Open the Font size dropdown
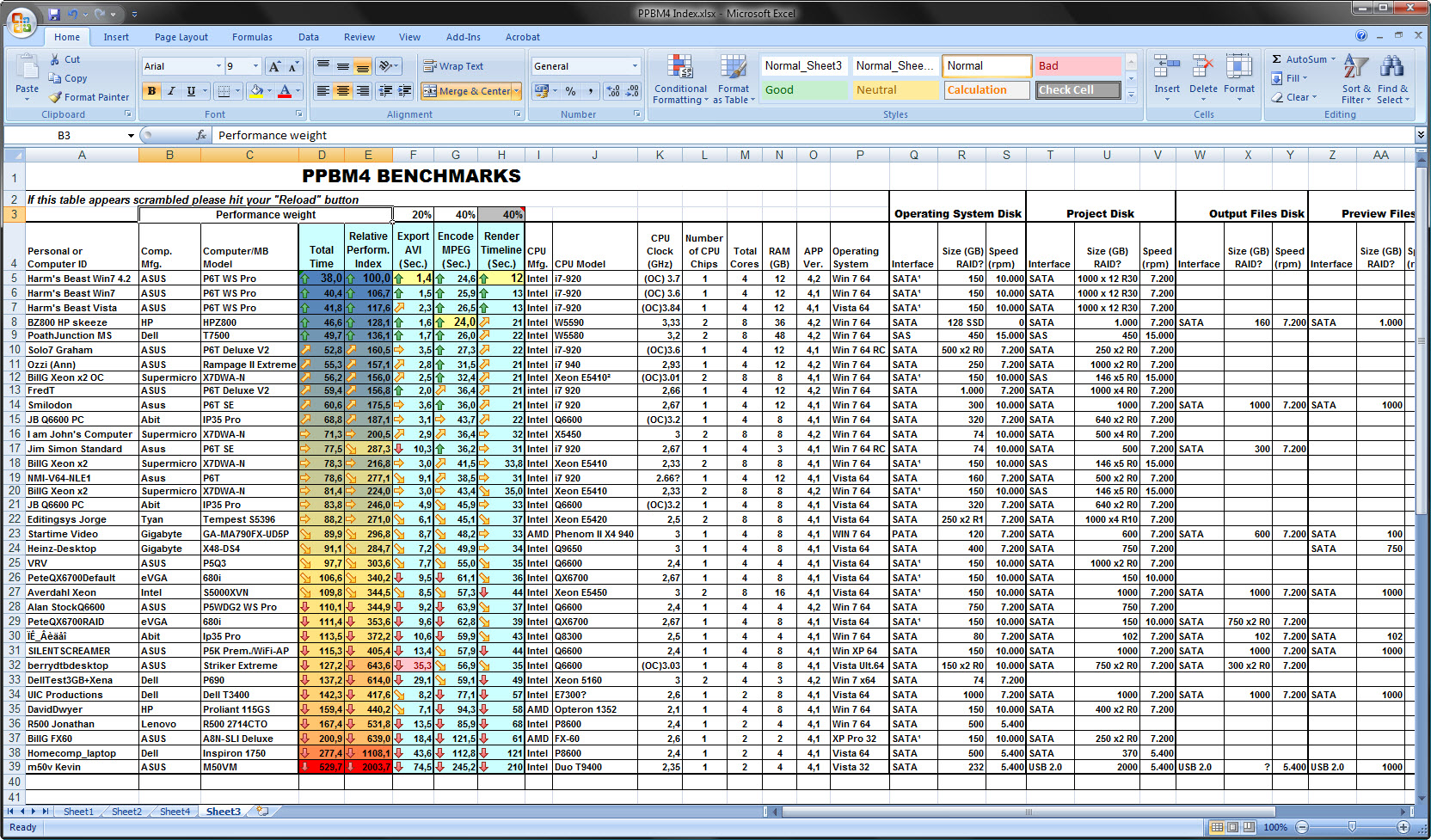 pos(255,66)
